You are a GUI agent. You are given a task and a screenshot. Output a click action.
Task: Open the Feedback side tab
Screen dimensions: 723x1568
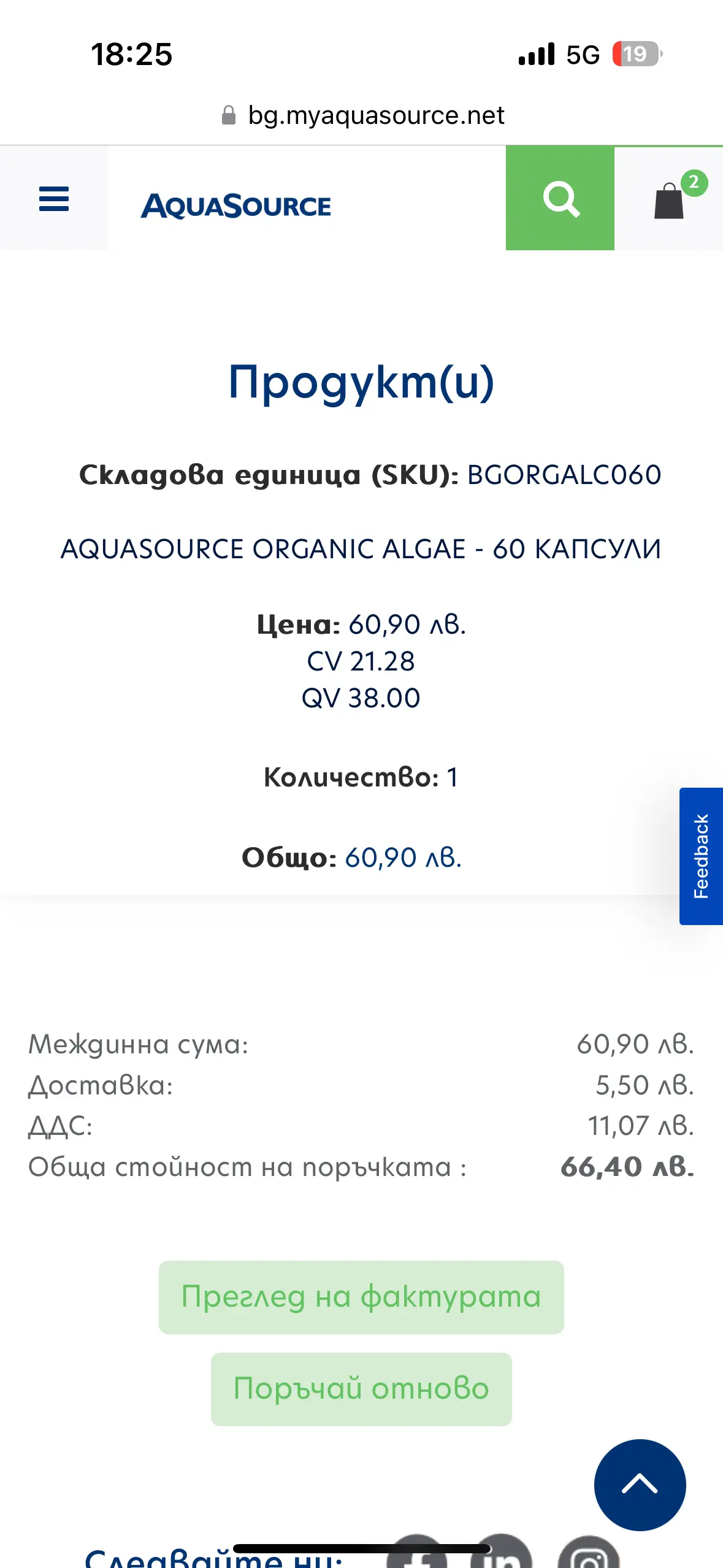tap(701, 856)
